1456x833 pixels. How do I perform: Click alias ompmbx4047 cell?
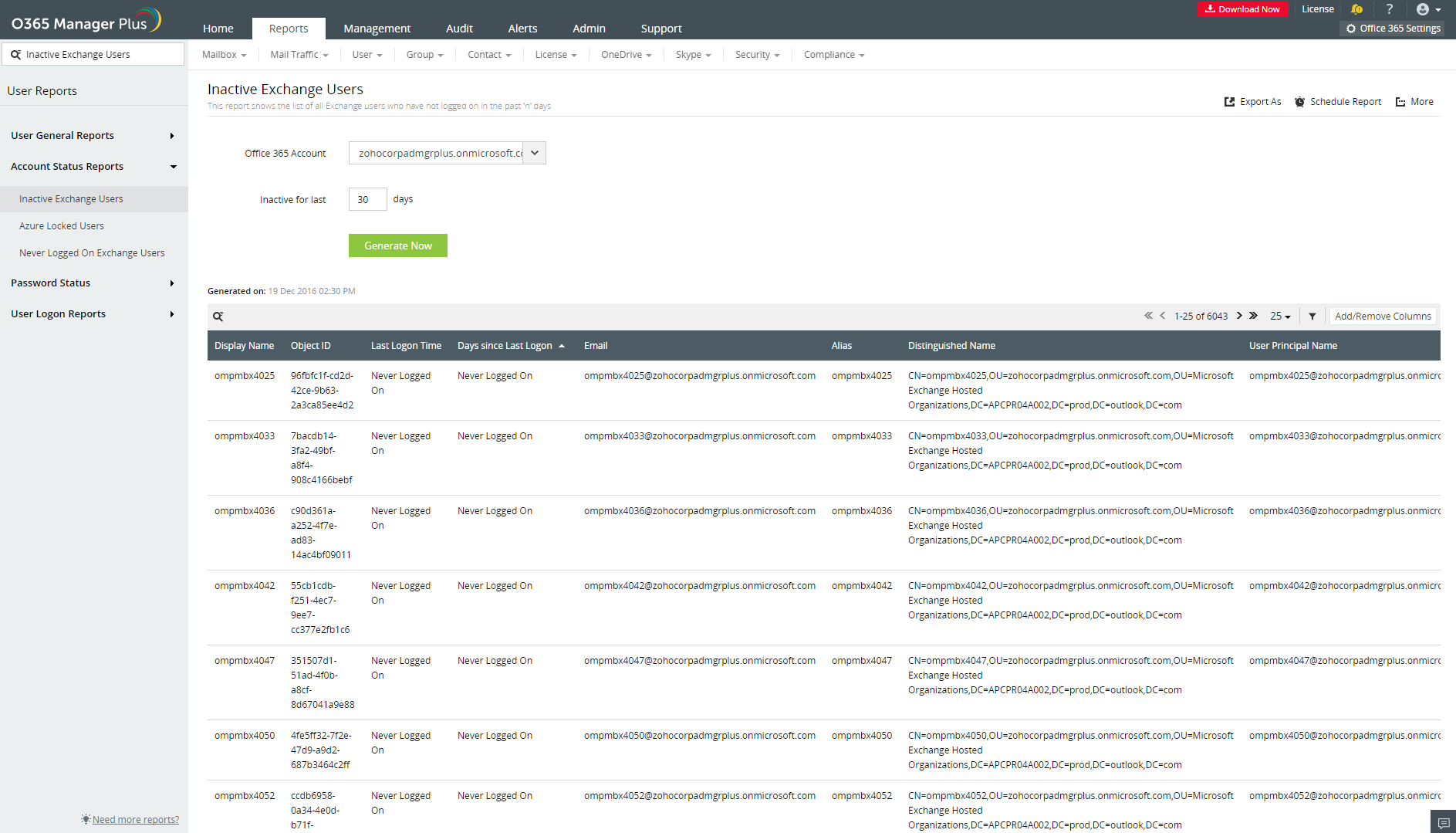point(862,661)
